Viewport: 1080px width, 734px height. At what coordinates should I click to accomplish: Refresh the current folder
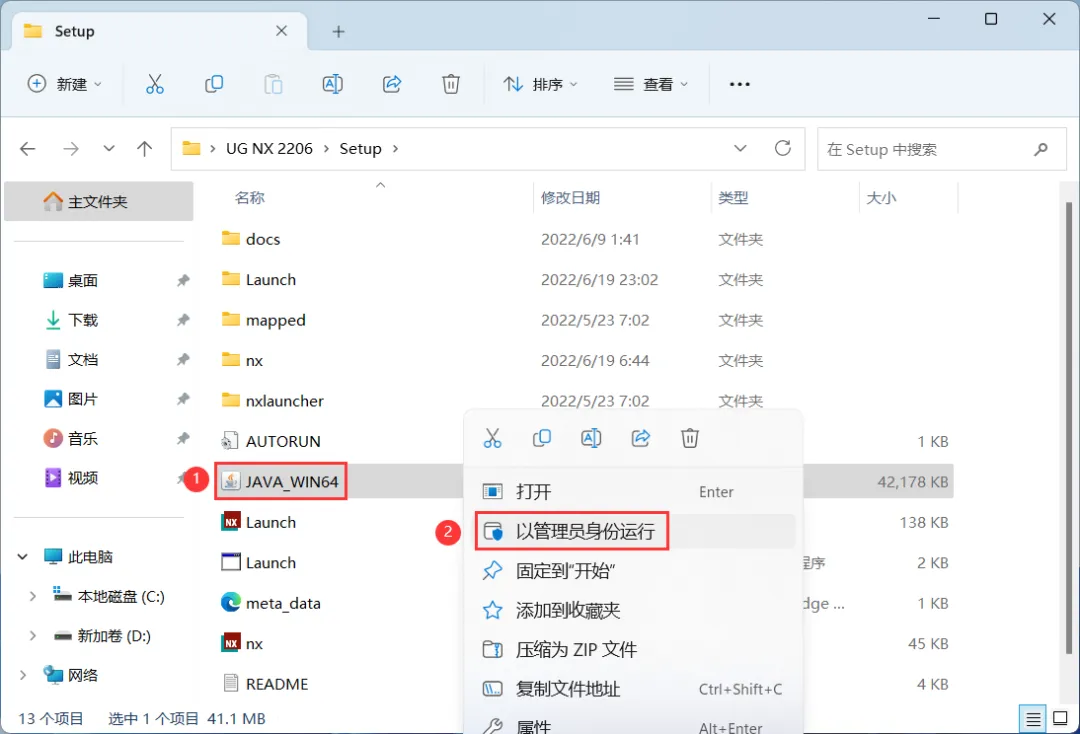(782, 148)
